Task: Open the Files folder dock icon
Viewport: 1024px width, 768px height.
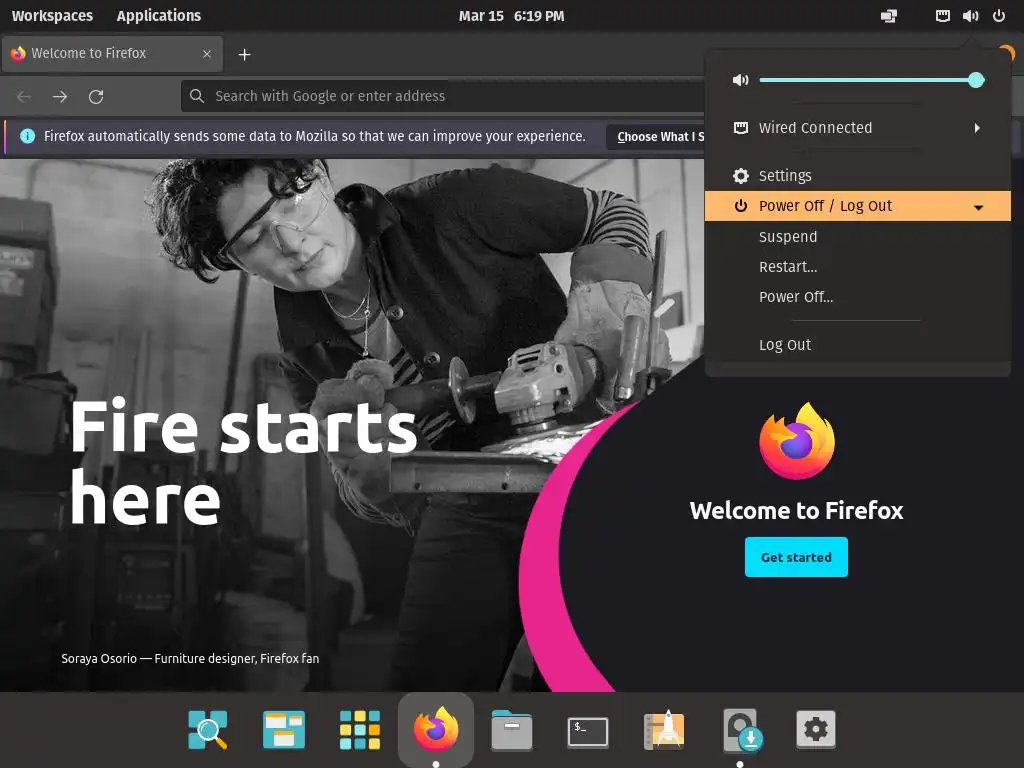Action: tap(511, 729)
